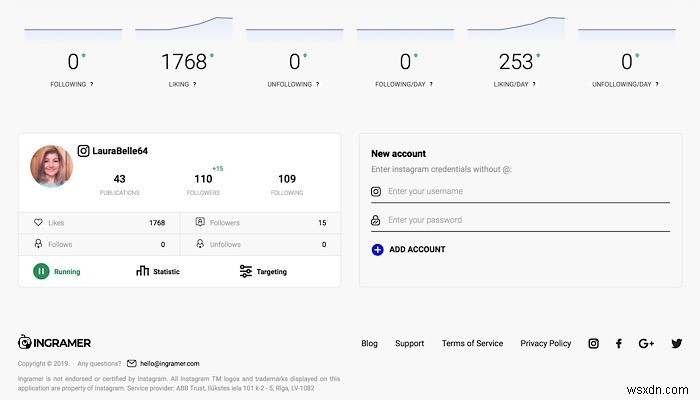Click the hello@ingramer.com email link
700x400 pixels.
pos(170,363)
